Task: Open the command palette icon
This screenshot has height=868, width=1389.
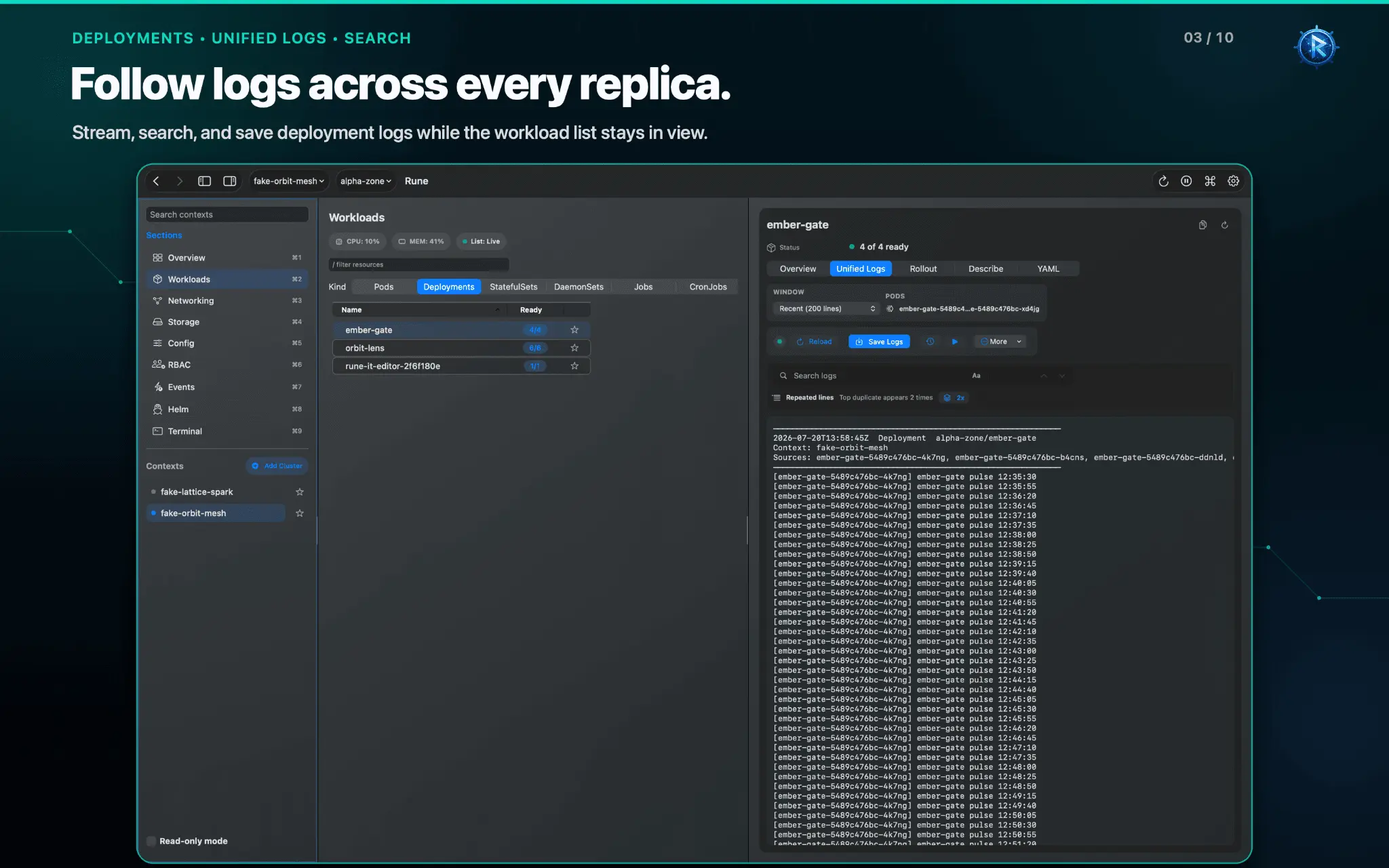Action: point(1210,181)
